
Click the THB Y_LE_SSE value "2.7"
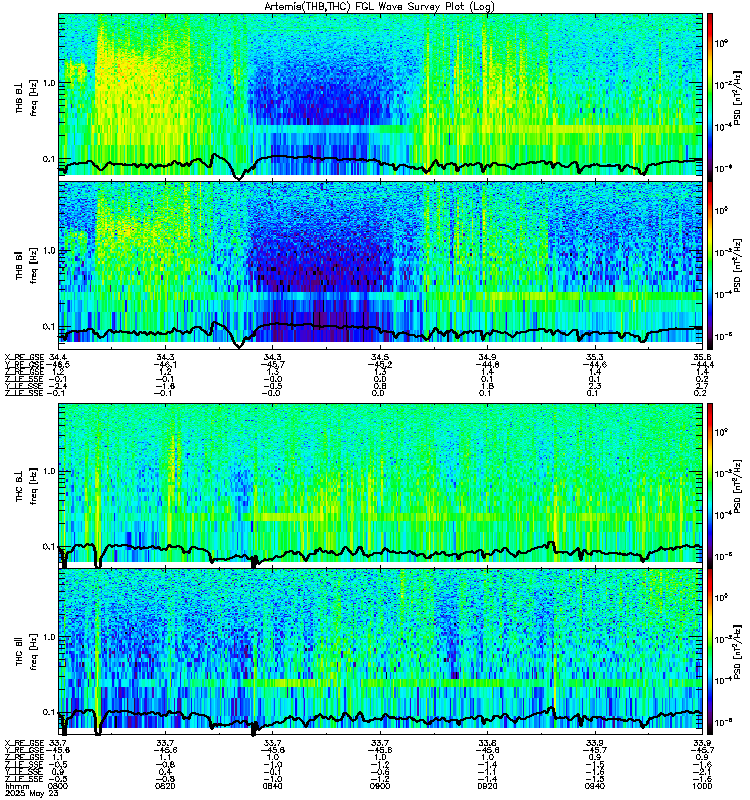point(703,386)
